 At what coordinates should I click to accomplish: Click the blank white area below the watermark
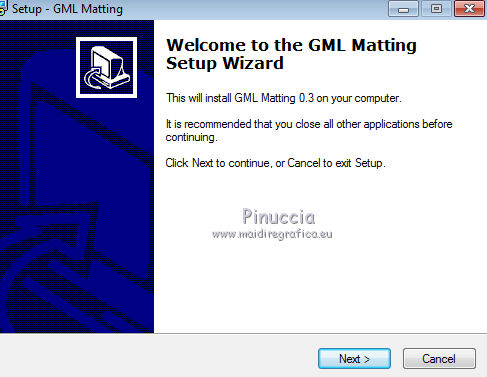320,287
